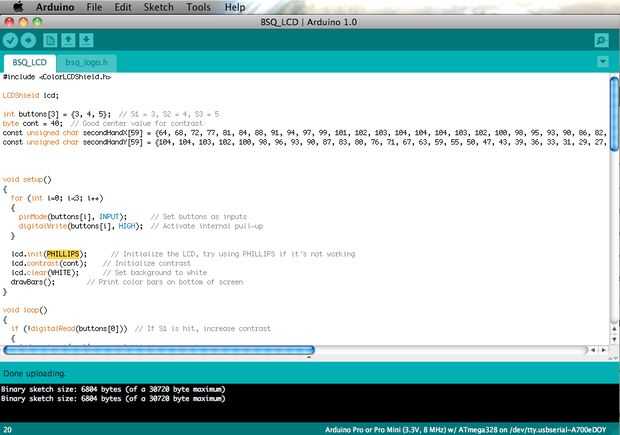Click the scroll-up arrow of vertical scrollbar
This screenshot has height=435, width=620.
tap(614, 329)
